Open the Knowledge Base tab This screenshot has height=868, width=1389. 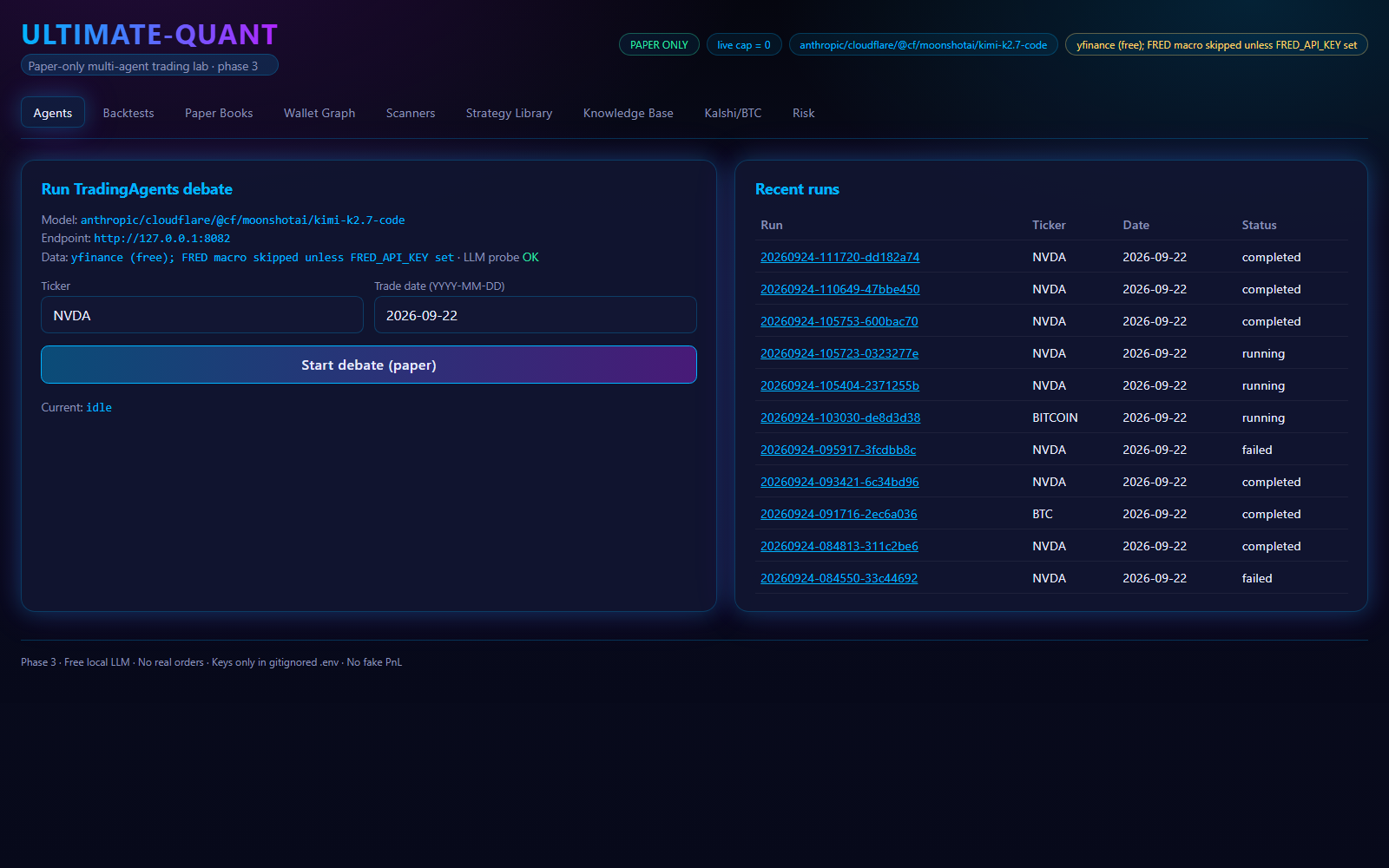click(629, 113)
